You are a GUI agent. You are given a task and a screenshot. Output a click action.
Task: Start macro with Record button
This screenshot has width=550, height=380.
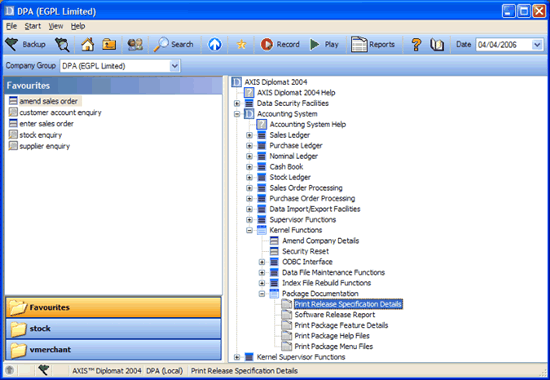coord(280,45)
